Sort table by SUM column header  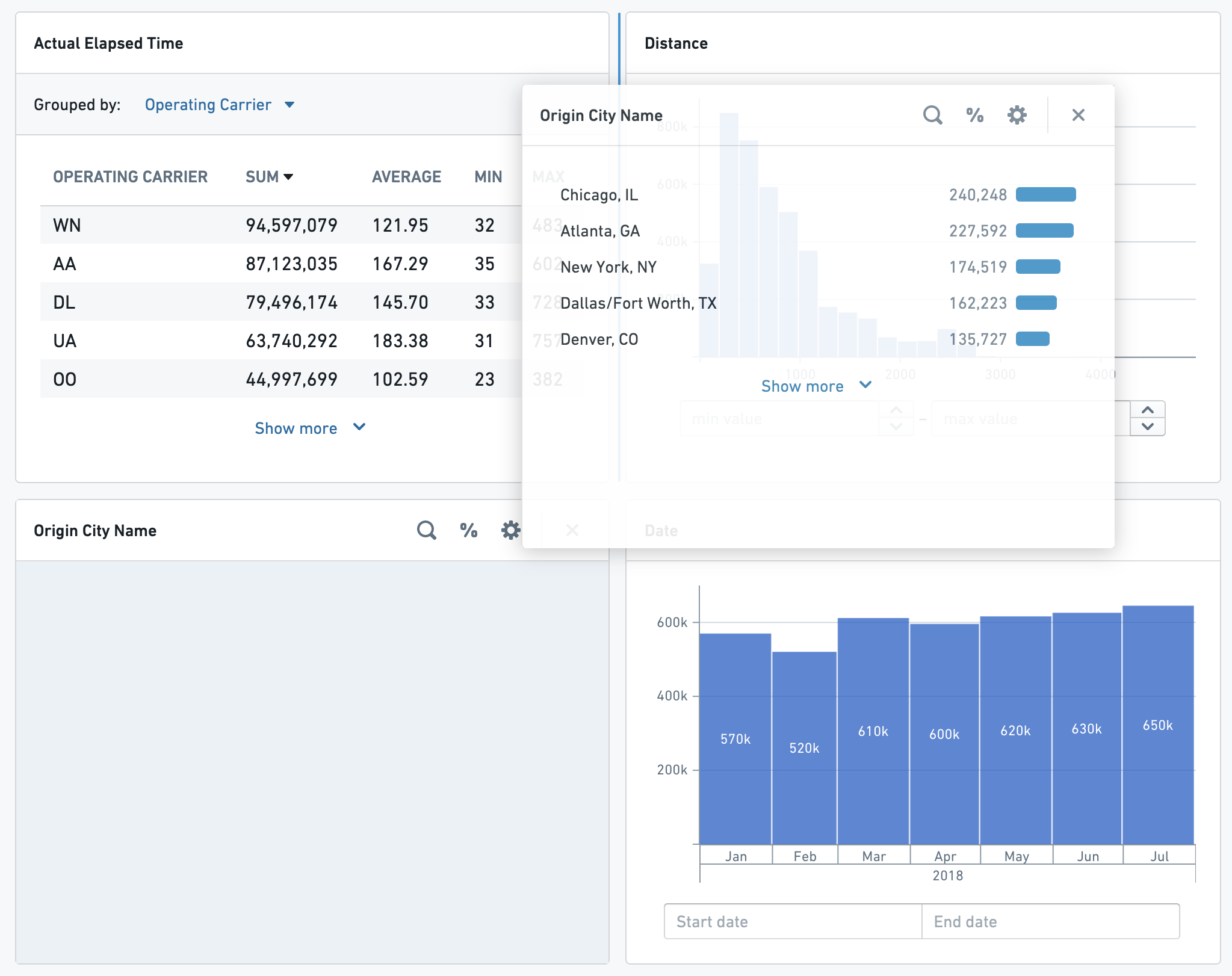[x=269, y=177]
